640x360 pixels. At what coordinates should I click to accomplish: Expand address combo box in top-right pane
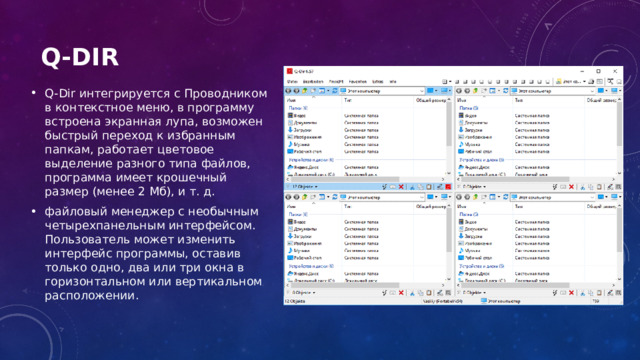click(592, 91)
